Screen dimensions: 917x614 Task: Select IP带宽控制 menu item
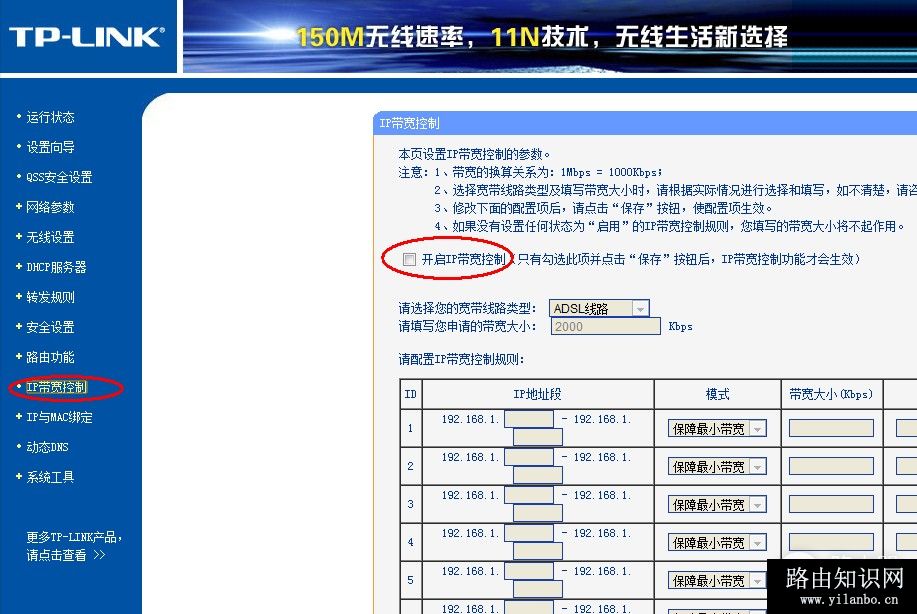pos(56,387)
